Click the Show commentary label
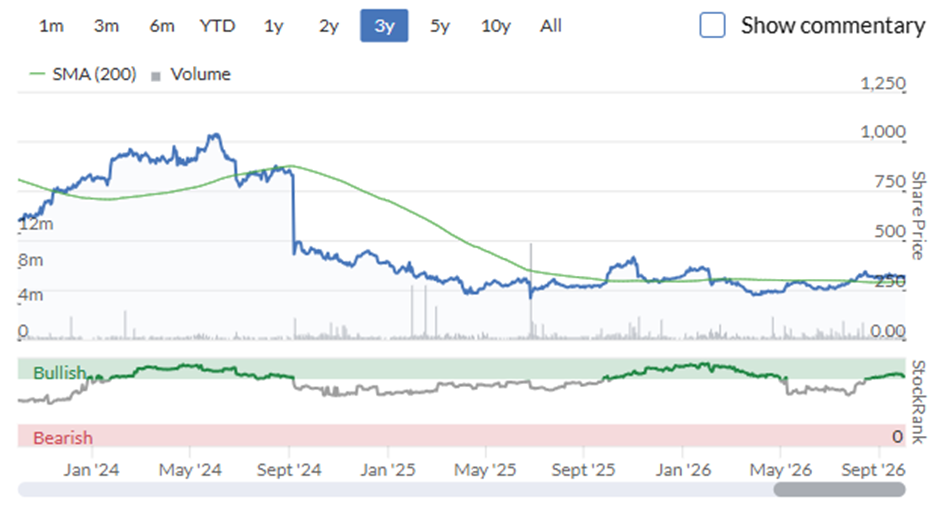Image resolution: width=940 pixels, height=509 pixels. pyautogui.click(x=833, y=25)
